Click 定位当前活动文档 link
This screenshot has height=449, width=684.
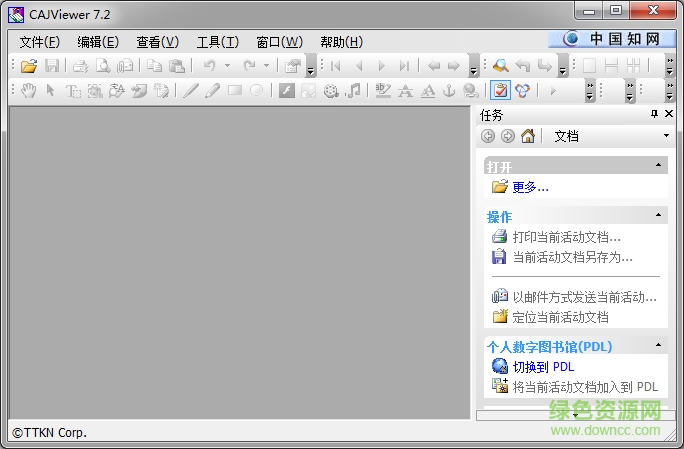(560, 317)
